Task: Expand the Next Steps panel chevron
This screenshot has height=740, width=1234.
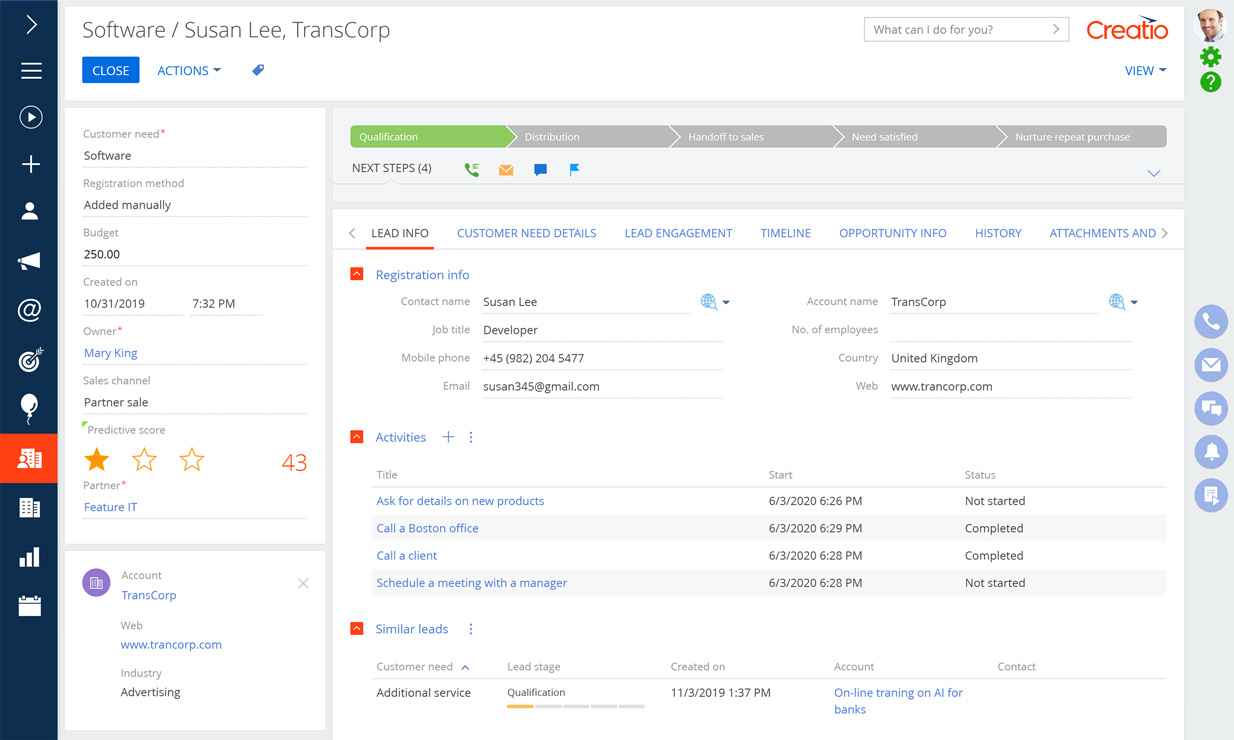Action: [x=1153, y=173]
